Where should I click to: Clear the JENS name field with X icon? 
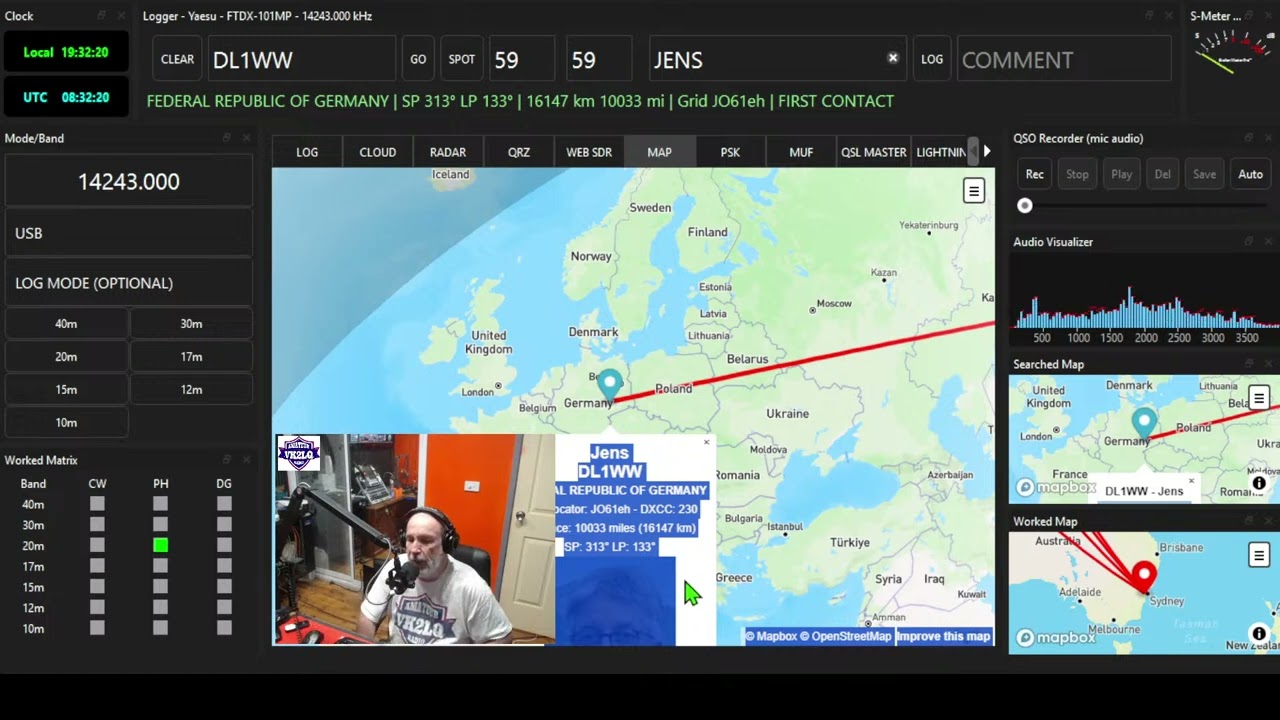click(x=893, y=58)
